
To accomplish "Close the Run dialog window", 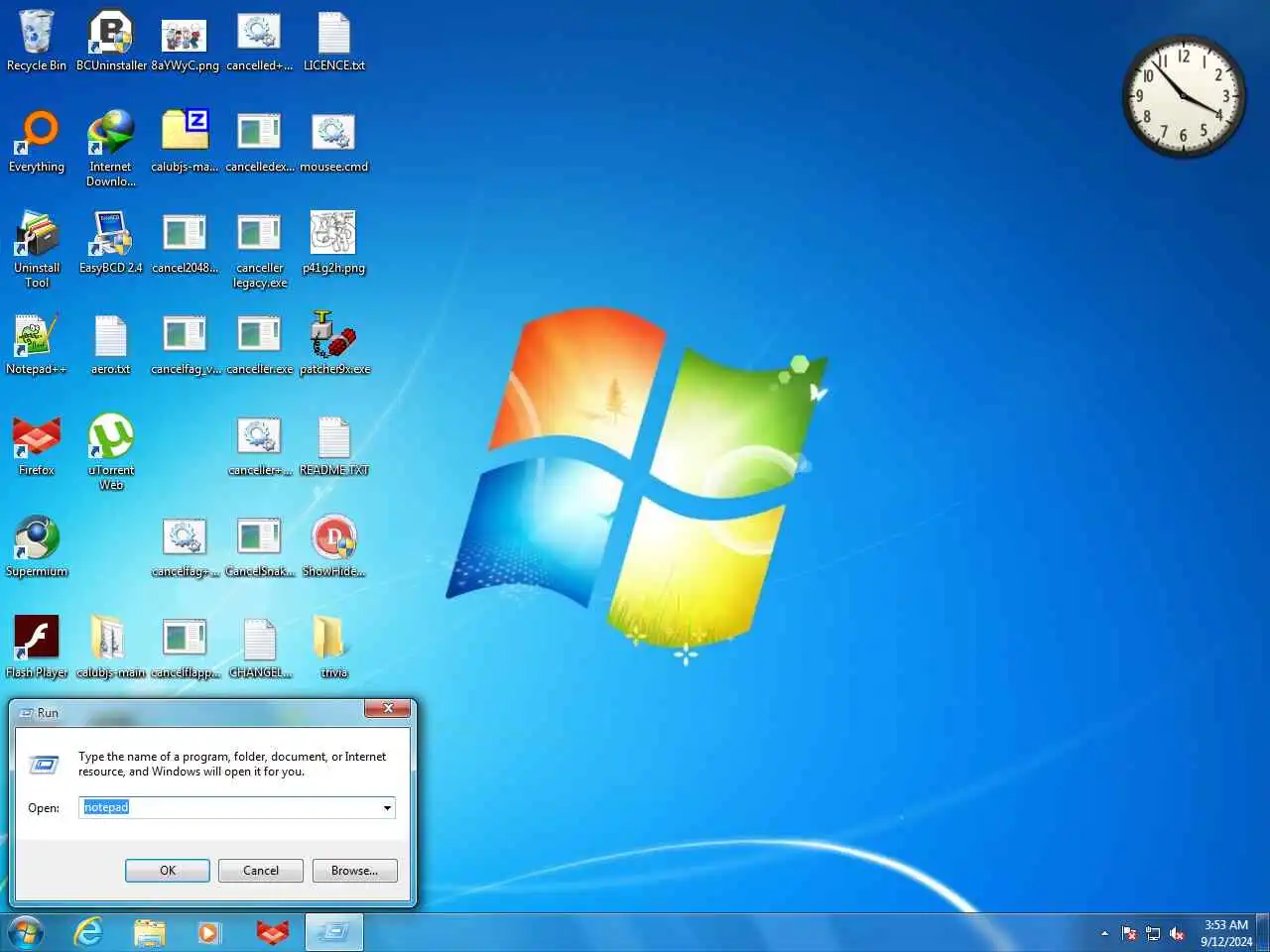I will click(388, 708).
